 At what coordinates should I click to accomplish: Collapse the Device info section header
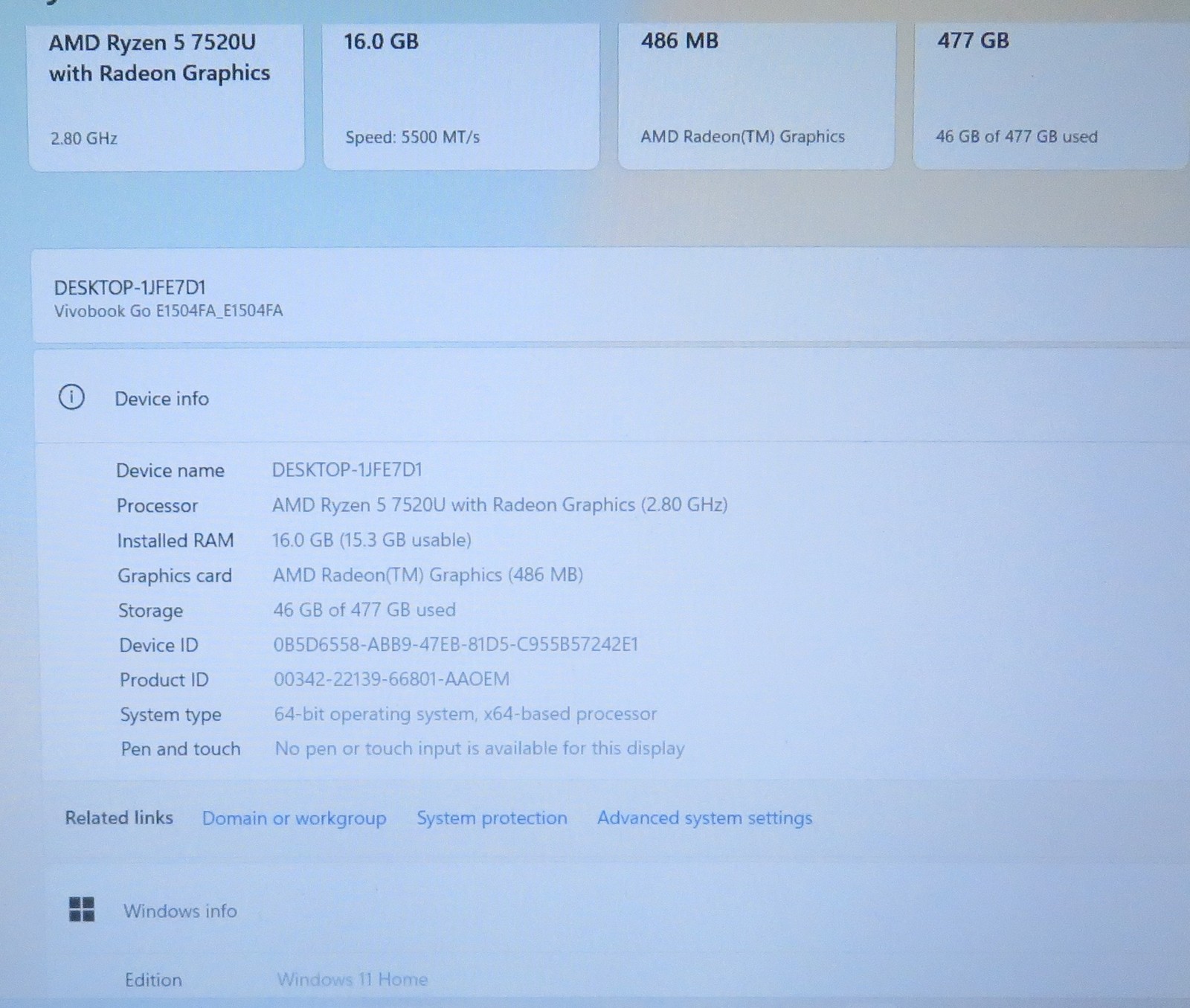pyautogui.click(x=611, y=398)
